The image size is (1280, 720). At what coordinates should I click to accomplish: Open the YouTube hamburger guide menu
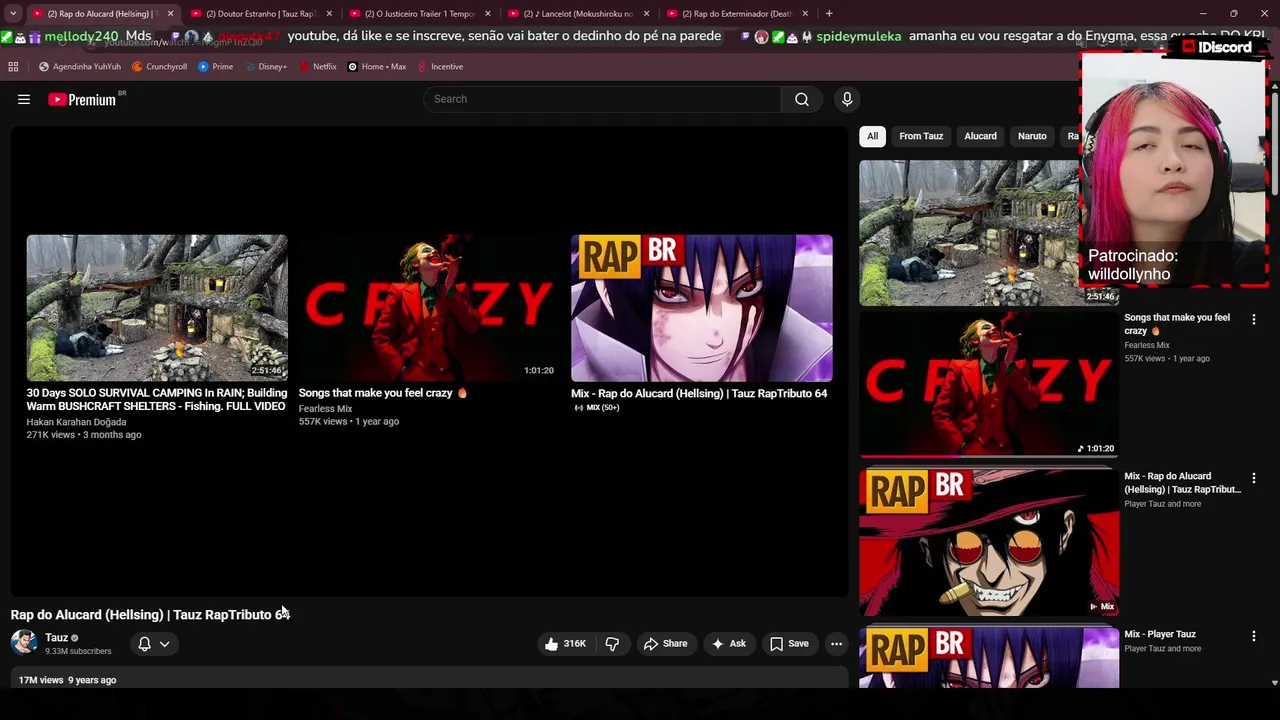(x=24, y=99)
